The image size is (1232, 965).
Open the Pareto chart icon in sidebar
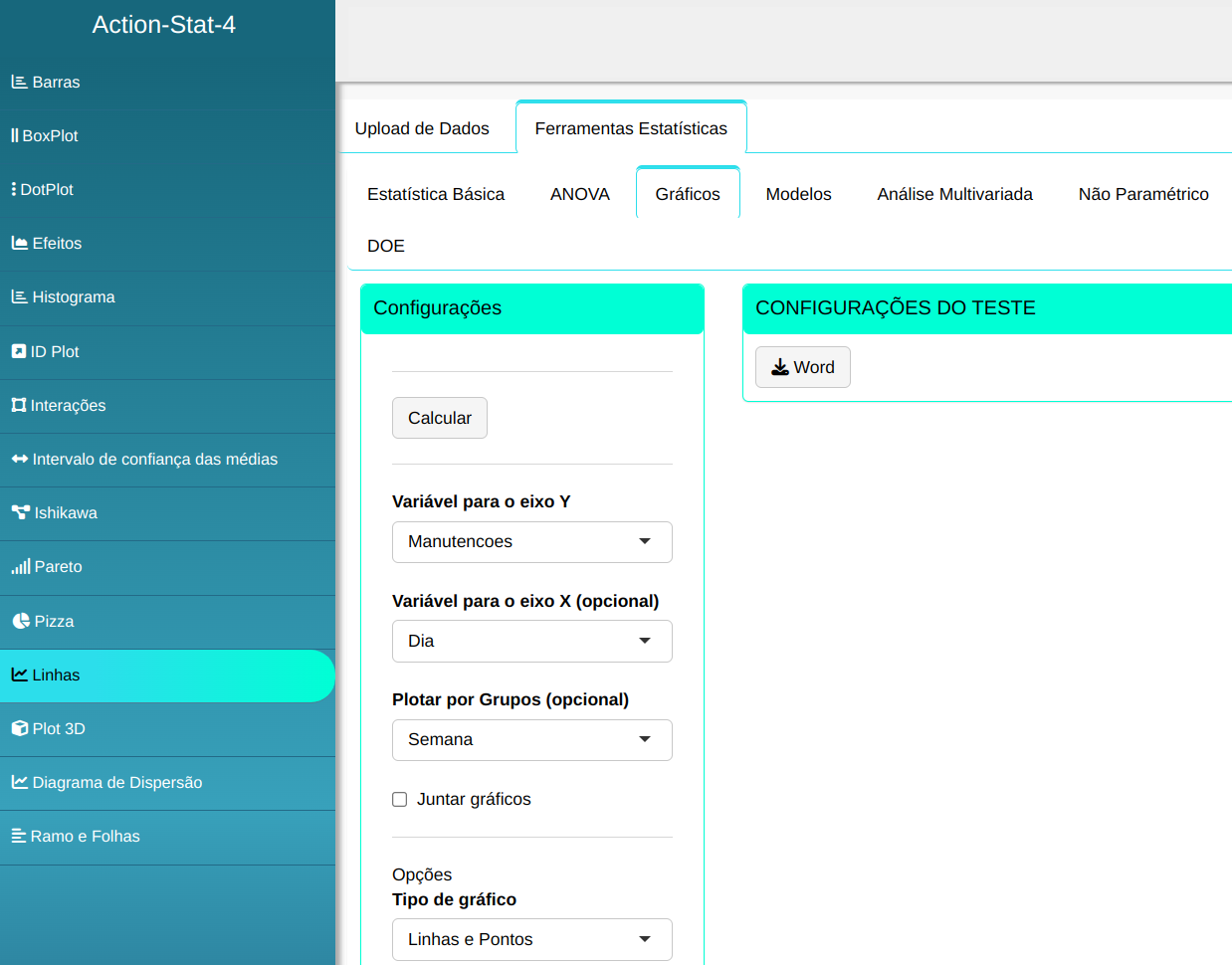(21, 567)
